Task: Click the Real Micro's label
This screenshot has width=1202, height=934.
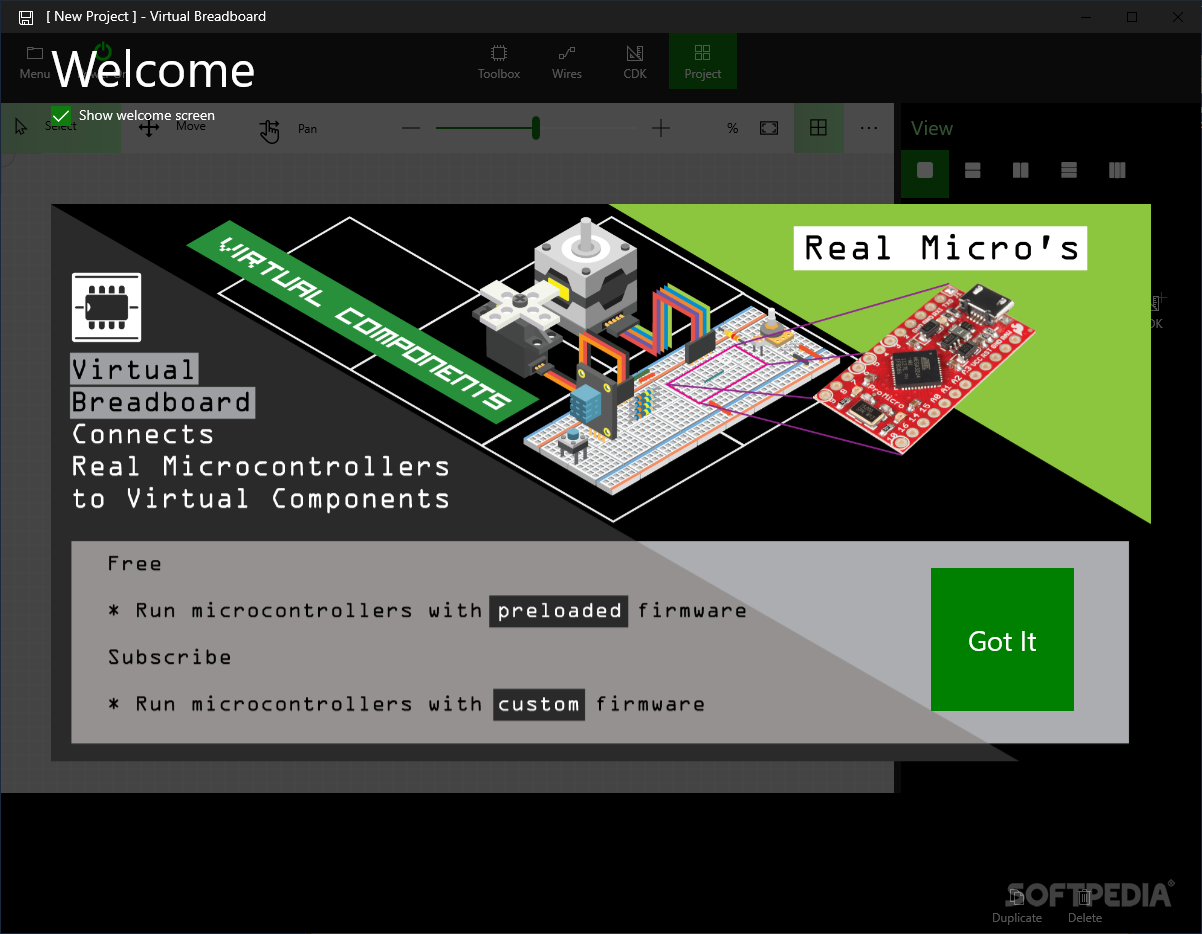Action: click(941, 248)
